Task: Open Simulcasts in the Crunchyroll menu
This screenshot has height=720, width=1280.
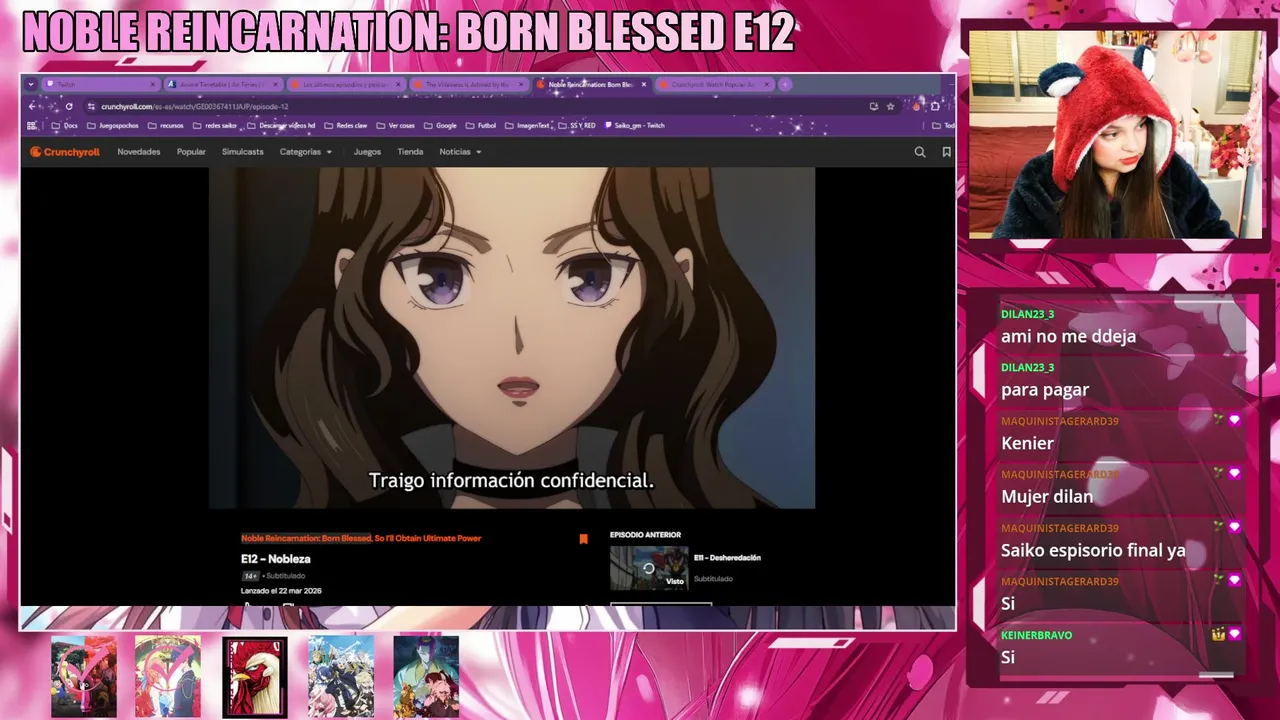Action: click(x=243, y=152)
